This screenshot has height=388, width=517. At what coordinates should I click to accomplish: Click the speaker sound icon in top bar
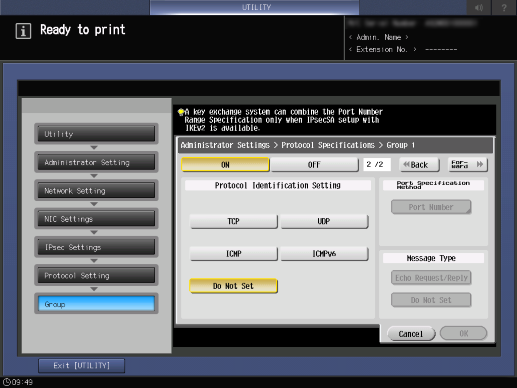(479, 7)
